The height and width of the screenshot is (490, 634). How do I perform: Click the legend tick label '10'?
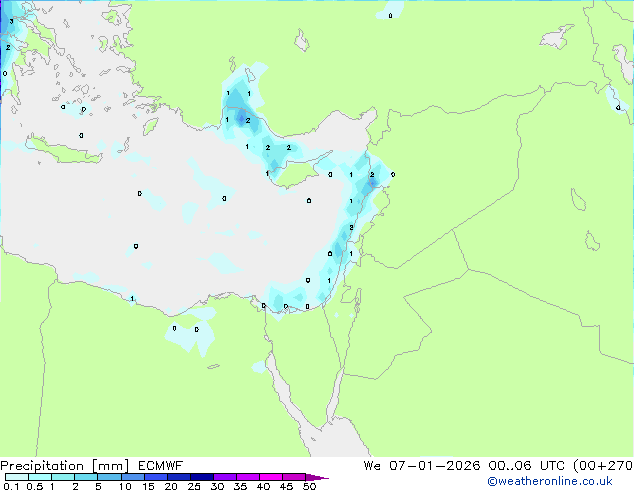coord(125,486)
